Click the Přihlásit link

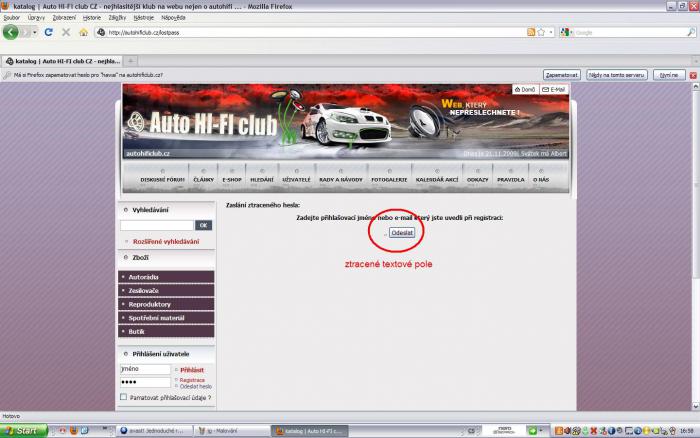192,370
